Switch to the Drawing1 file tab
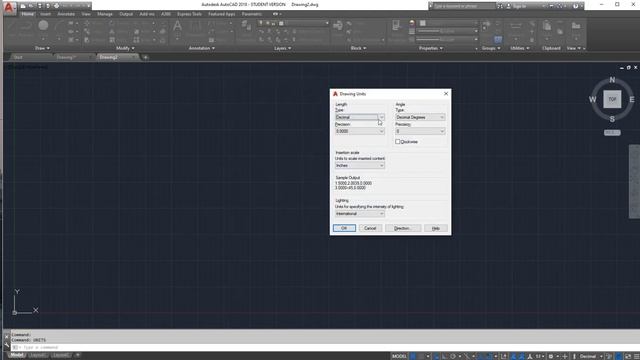The height and width of the screenshot is (360, 640). tap(66, 57)
